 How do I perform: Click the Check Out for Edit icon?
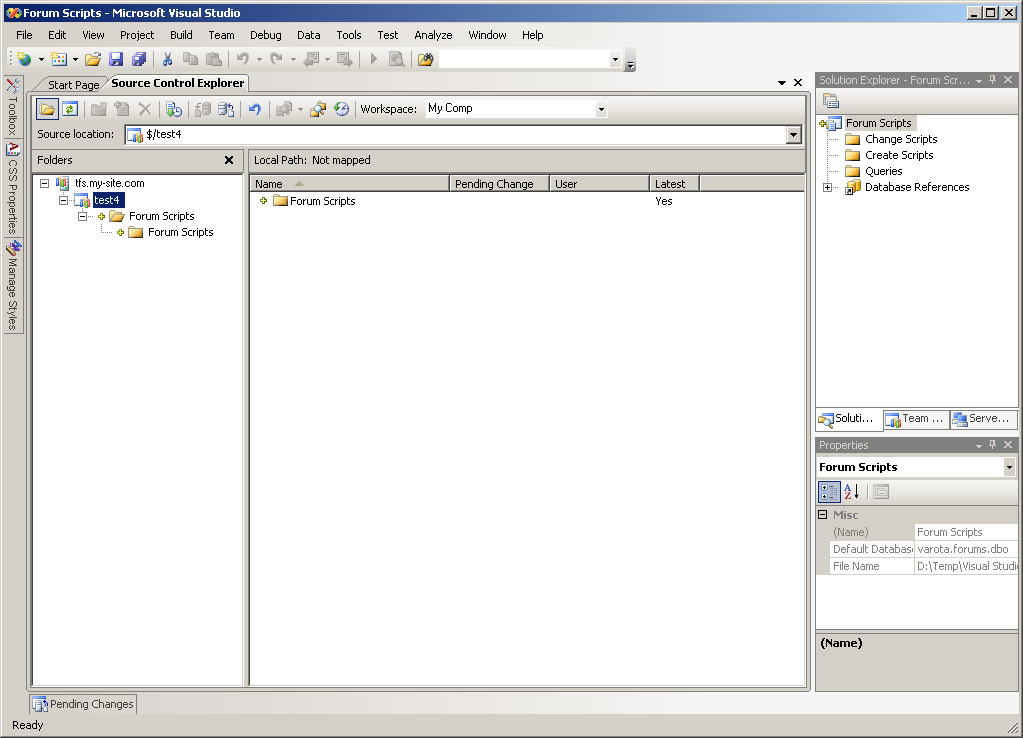point(203,109)
